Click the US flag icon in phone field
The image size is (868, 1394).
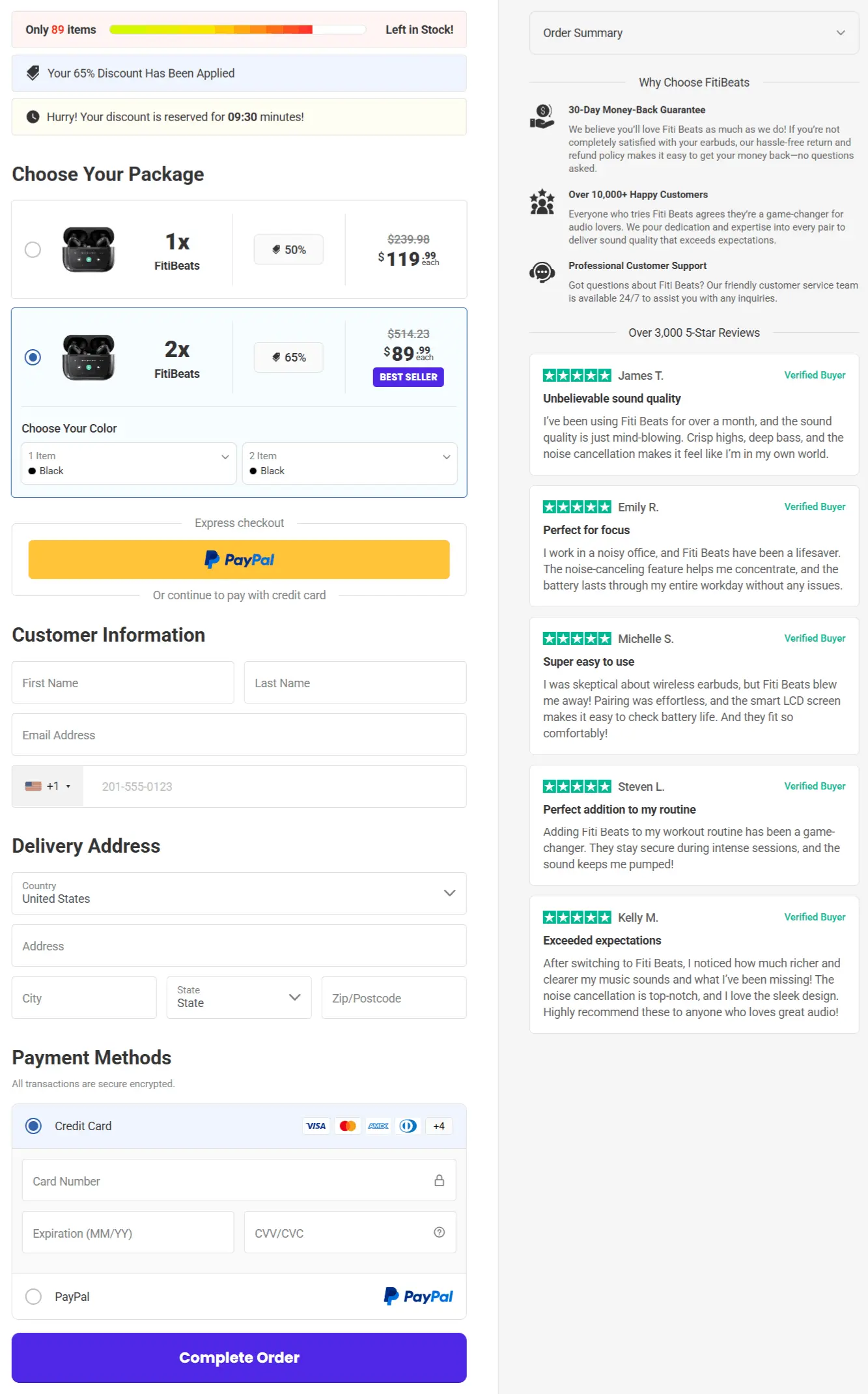(x=33, y=786)
